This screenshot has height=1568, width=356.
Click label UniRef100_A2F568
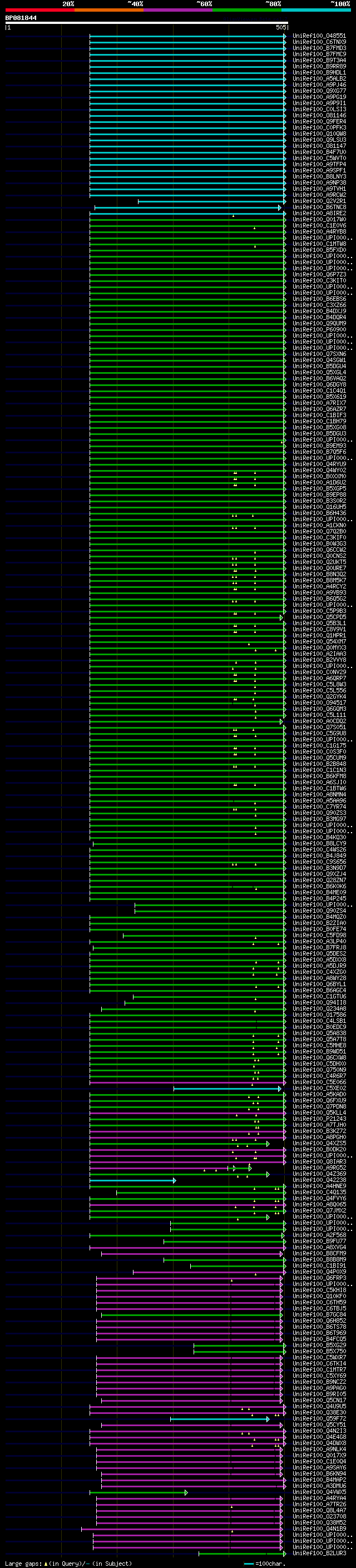319,1235
